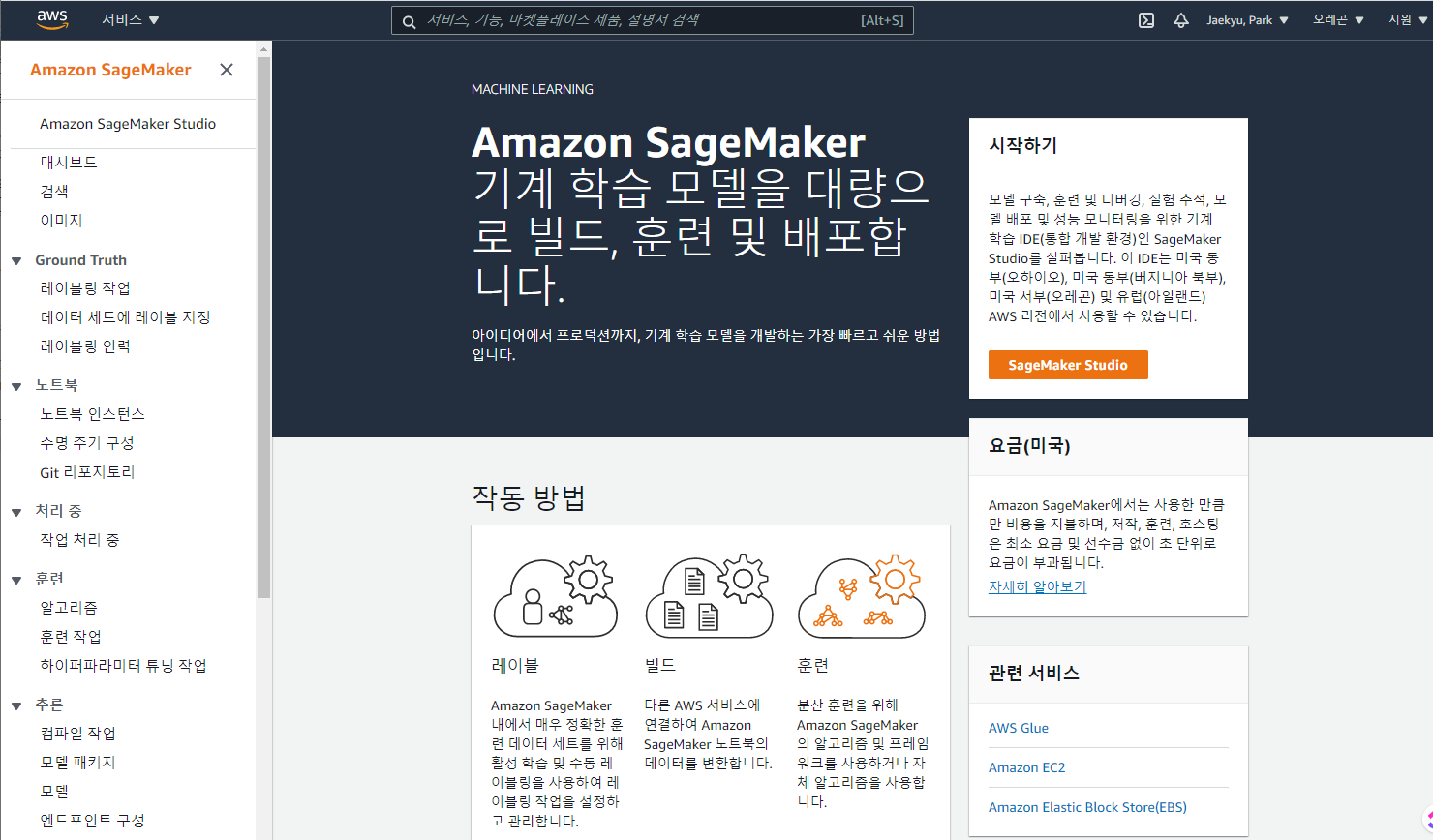Open 컴파일 작업 page
Viewport: 1433px width, 840px height.
point(77,734)
